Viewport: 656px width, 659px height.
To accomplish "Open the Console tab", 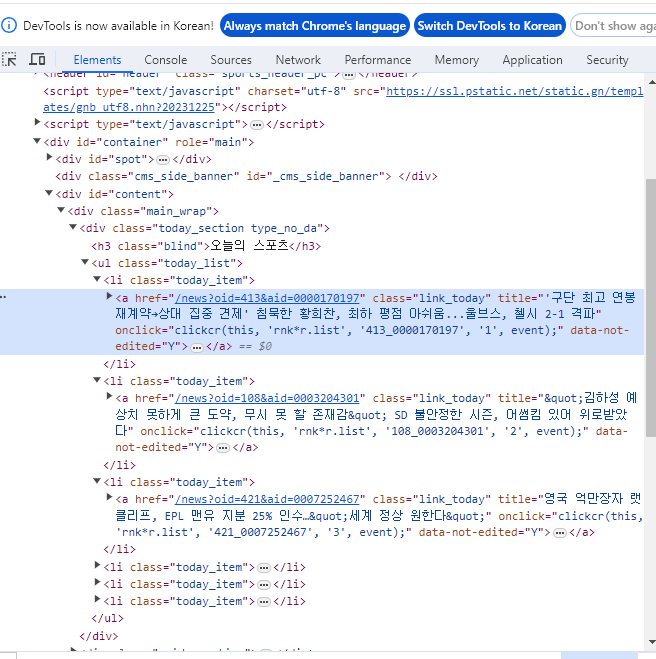I will click(x=166, y=60).
